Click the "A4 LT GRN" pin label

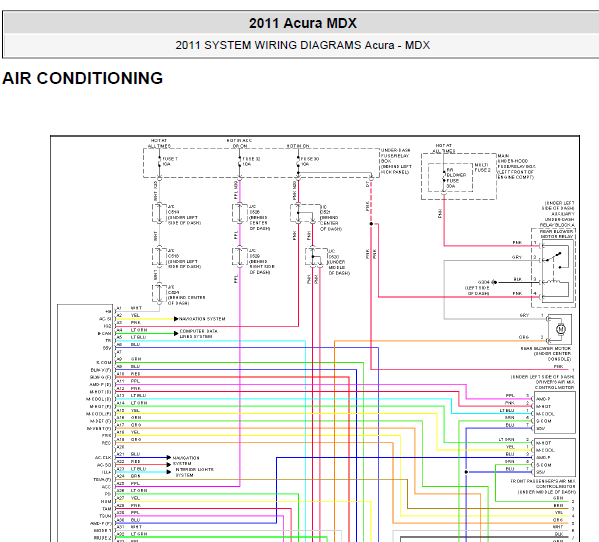tap(132, 330)
